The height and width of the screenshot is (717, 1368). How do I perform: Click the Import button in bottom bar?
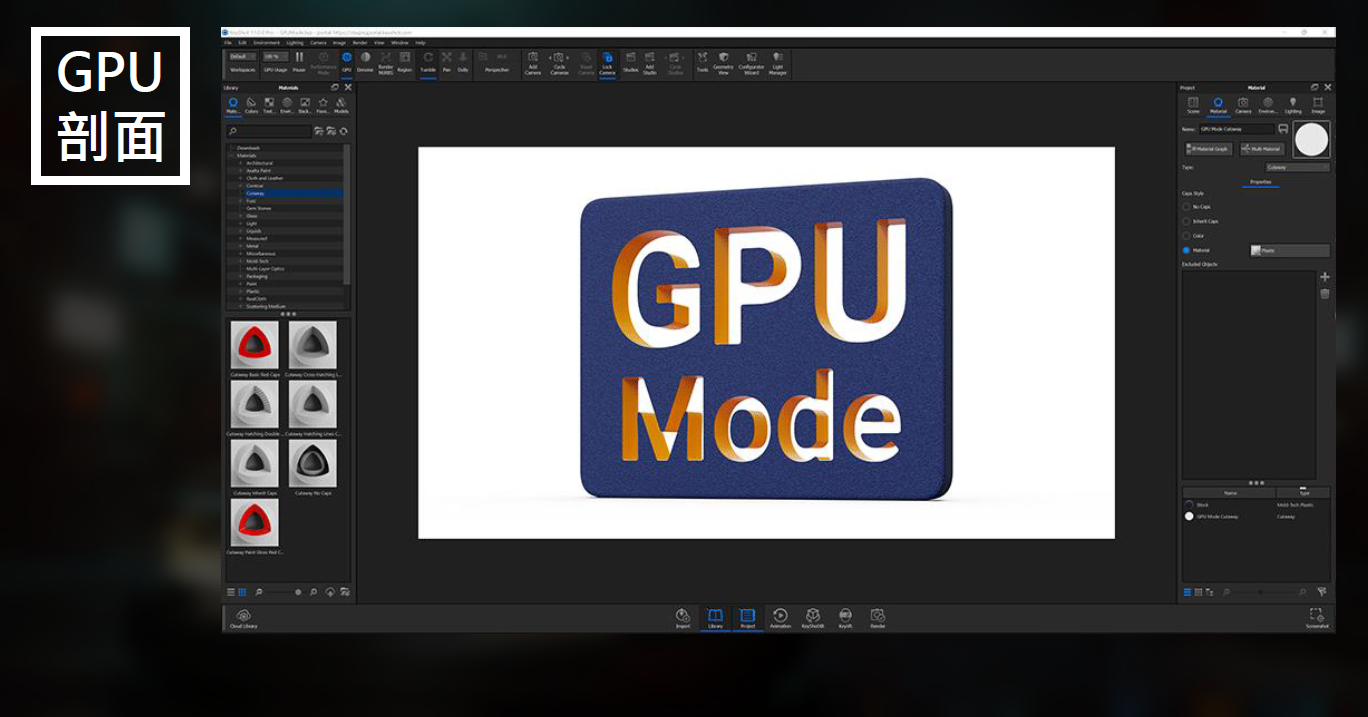(x=683, y=619)
